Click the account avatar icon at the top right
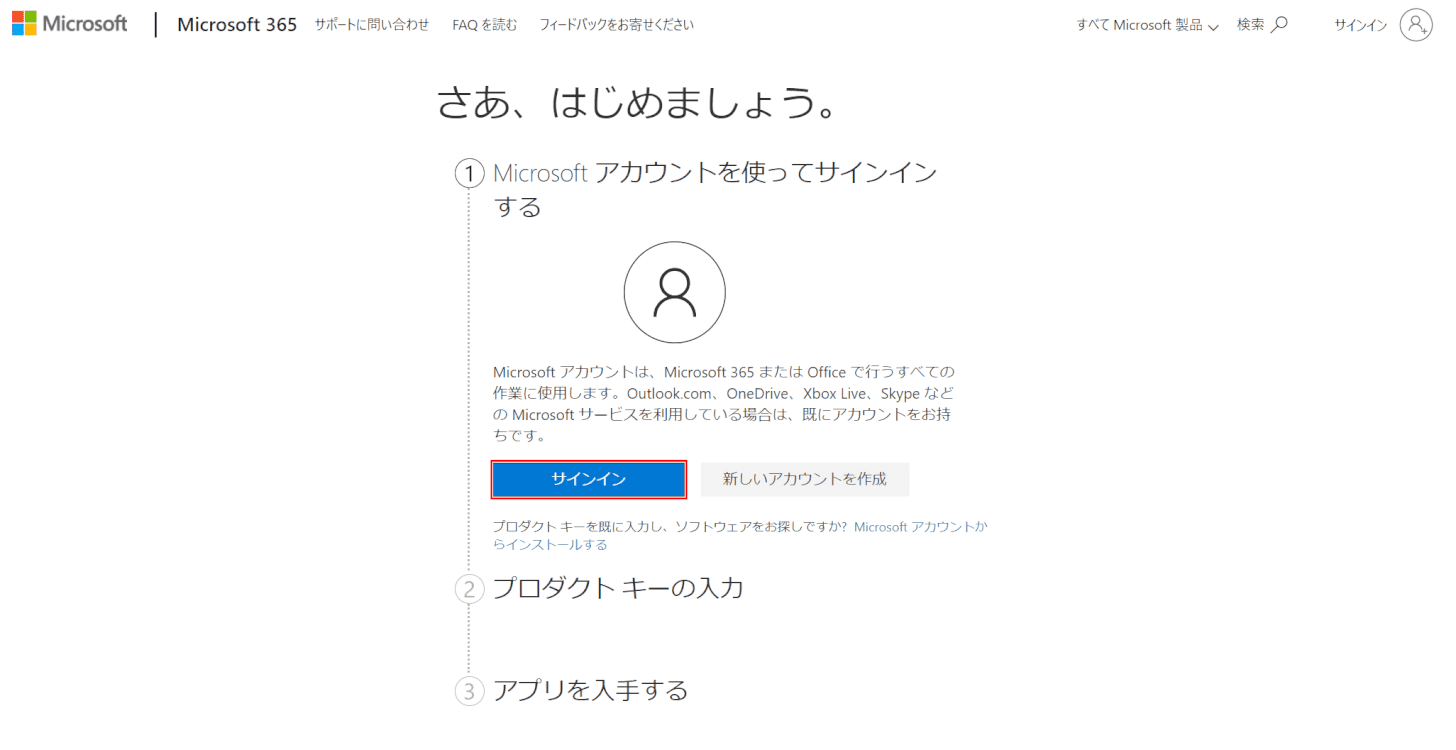This screenshot has height=750, width=1456. (x=1416, y=25)
